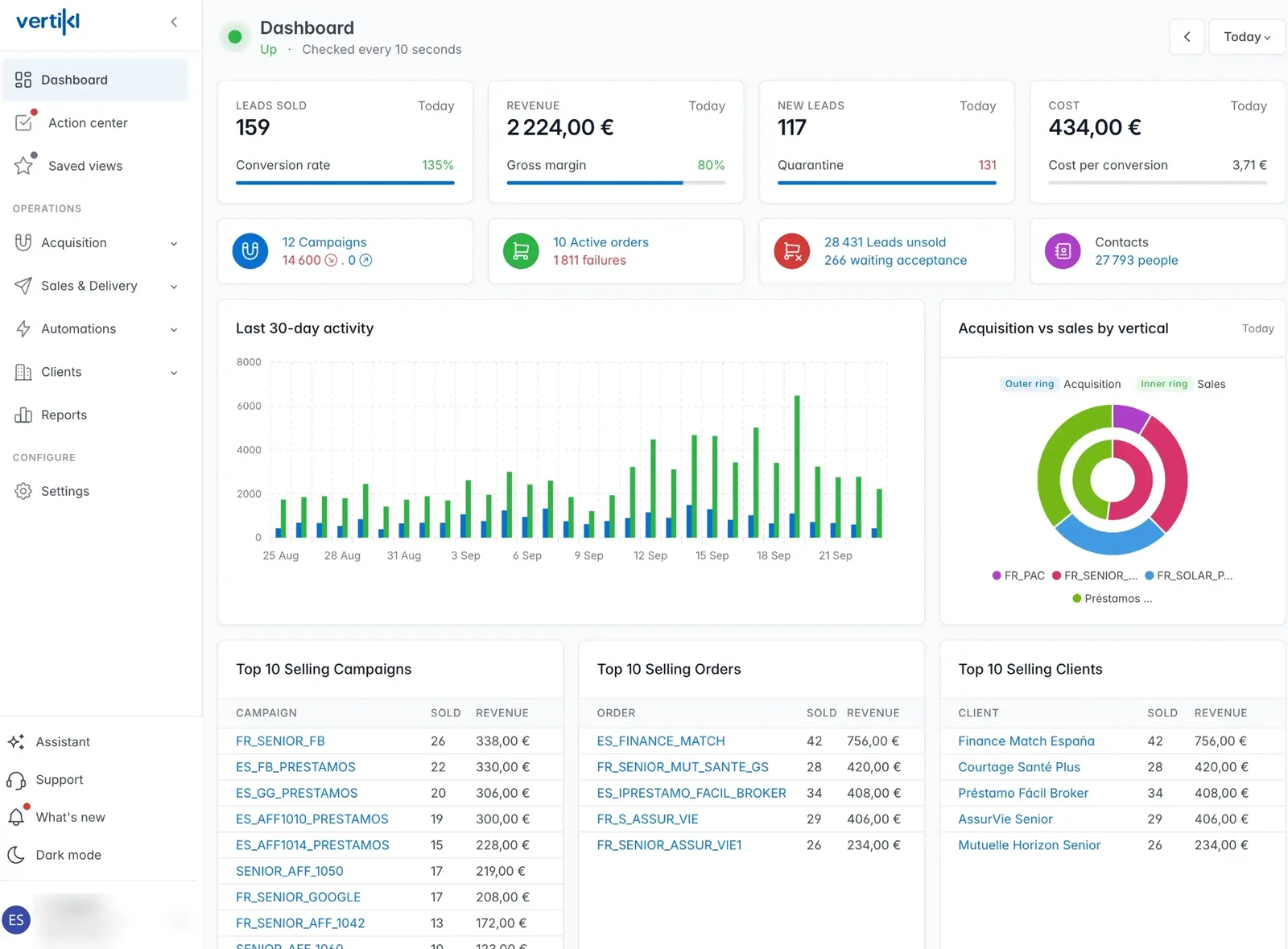This screenshot has height=949, width=1288.
Task: Click the green Up status indicator dot
Action: tap(235, 37)
